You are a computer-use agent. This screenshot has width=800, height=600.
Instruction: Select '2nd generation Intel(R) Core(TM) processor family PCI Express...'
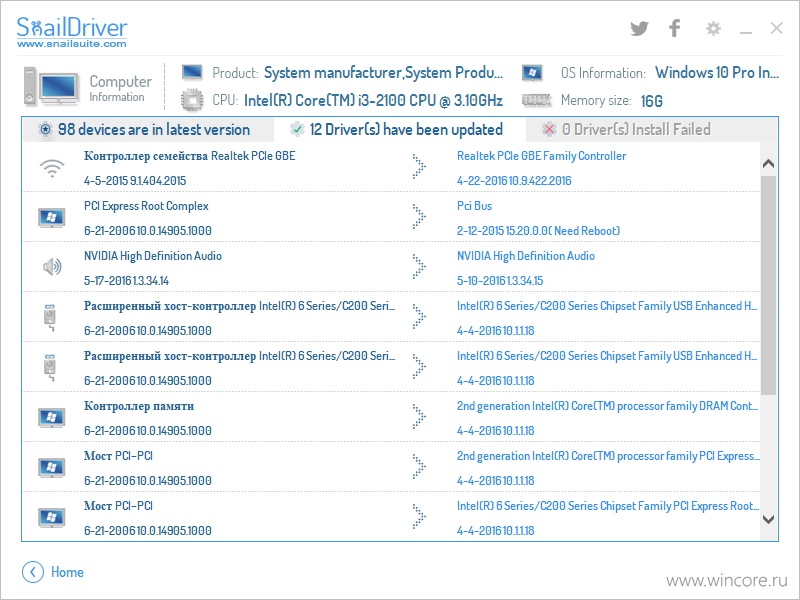(x=608, y=456)
